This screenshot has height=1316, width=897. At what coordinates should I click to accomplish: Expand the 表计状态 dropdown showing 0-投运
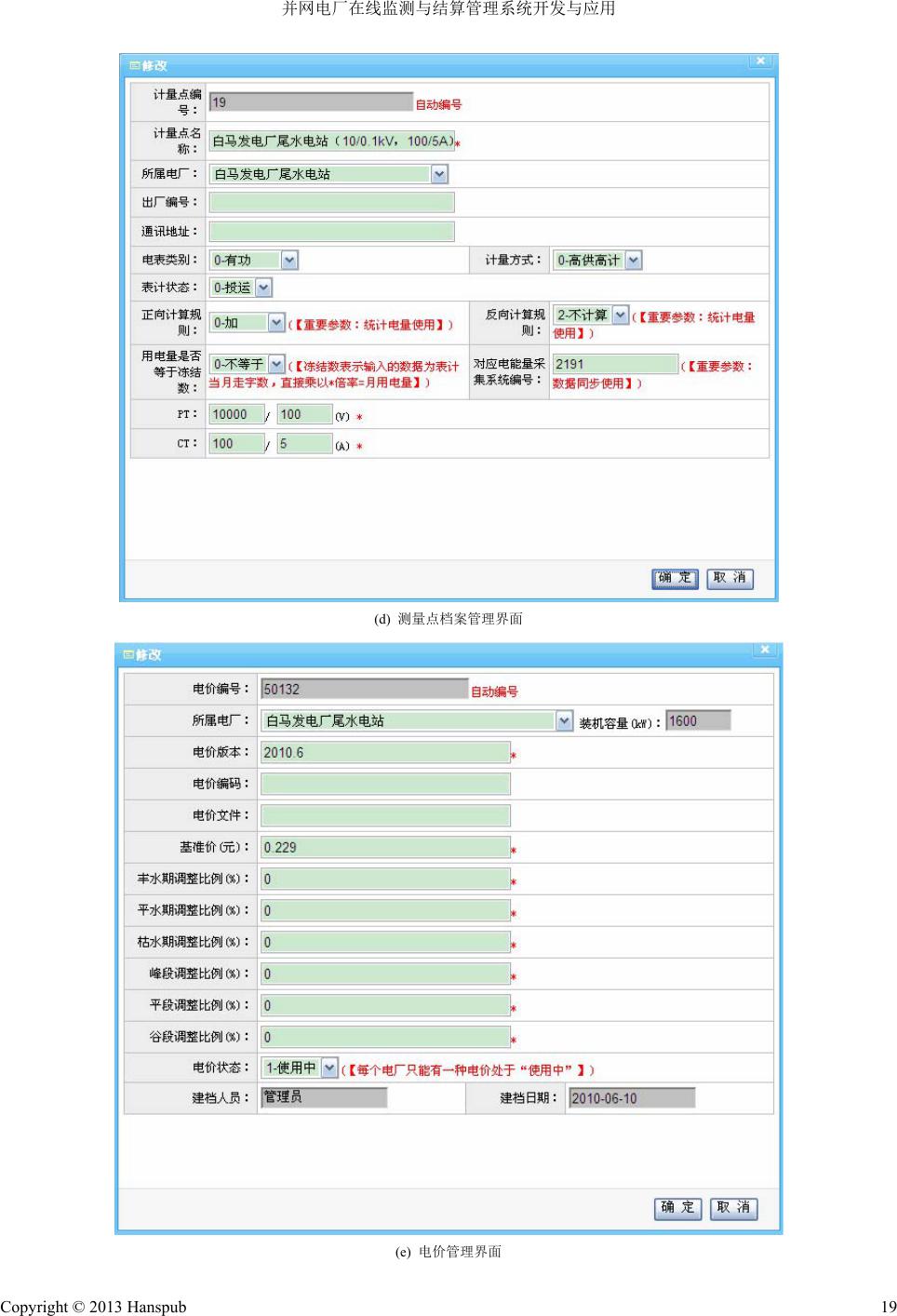click(x=263, y=289)
